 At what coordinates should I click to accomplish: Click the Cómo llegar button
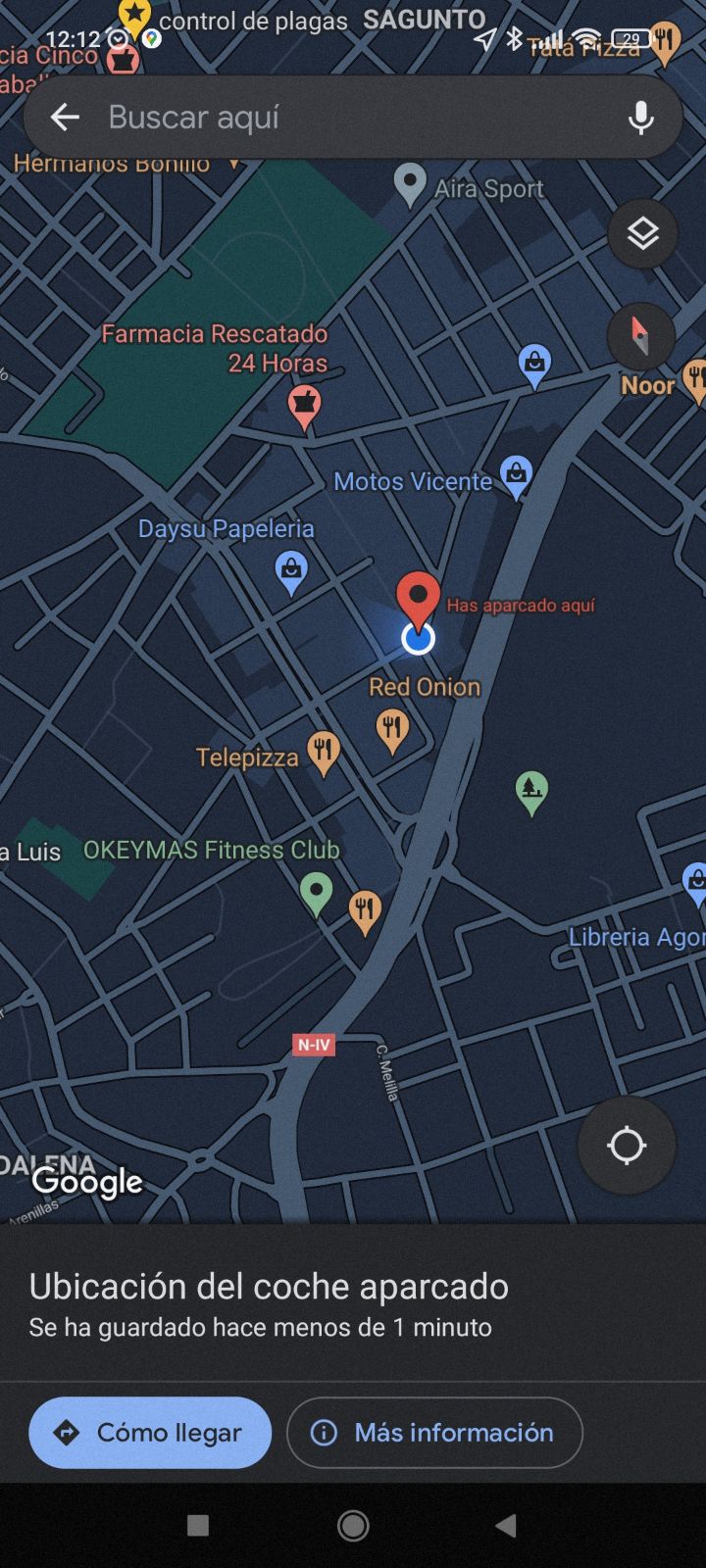[x=150, y=1433]
